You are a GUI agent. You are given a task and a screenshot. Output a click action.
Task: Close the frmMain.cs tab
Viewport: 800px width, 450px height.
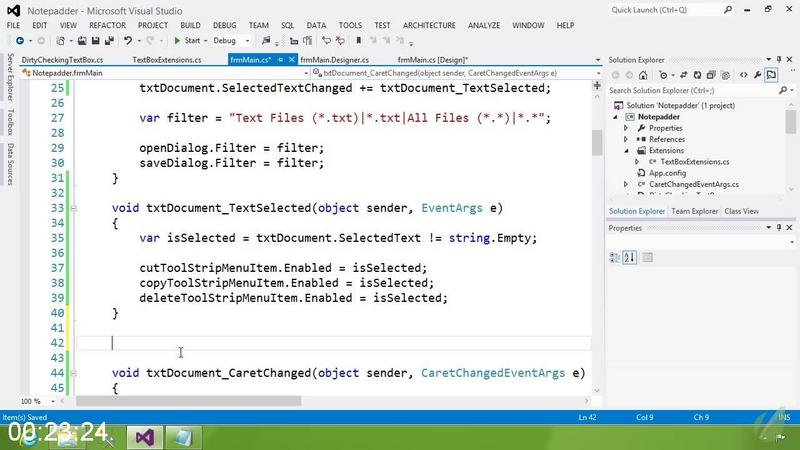click(292, 60)
